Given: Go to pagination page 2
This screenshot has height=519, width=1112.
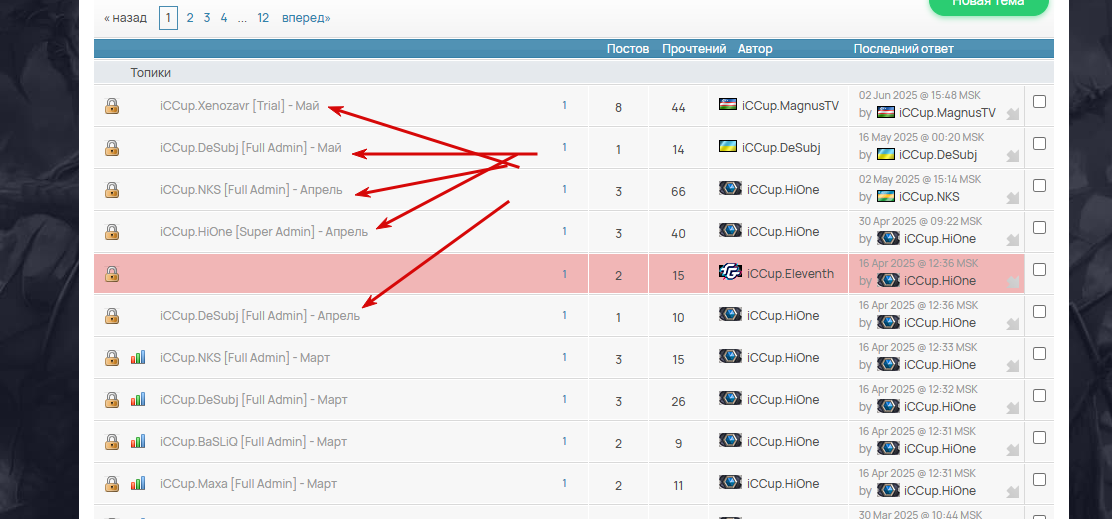Looking at the screenshot, I should (190, 18).
